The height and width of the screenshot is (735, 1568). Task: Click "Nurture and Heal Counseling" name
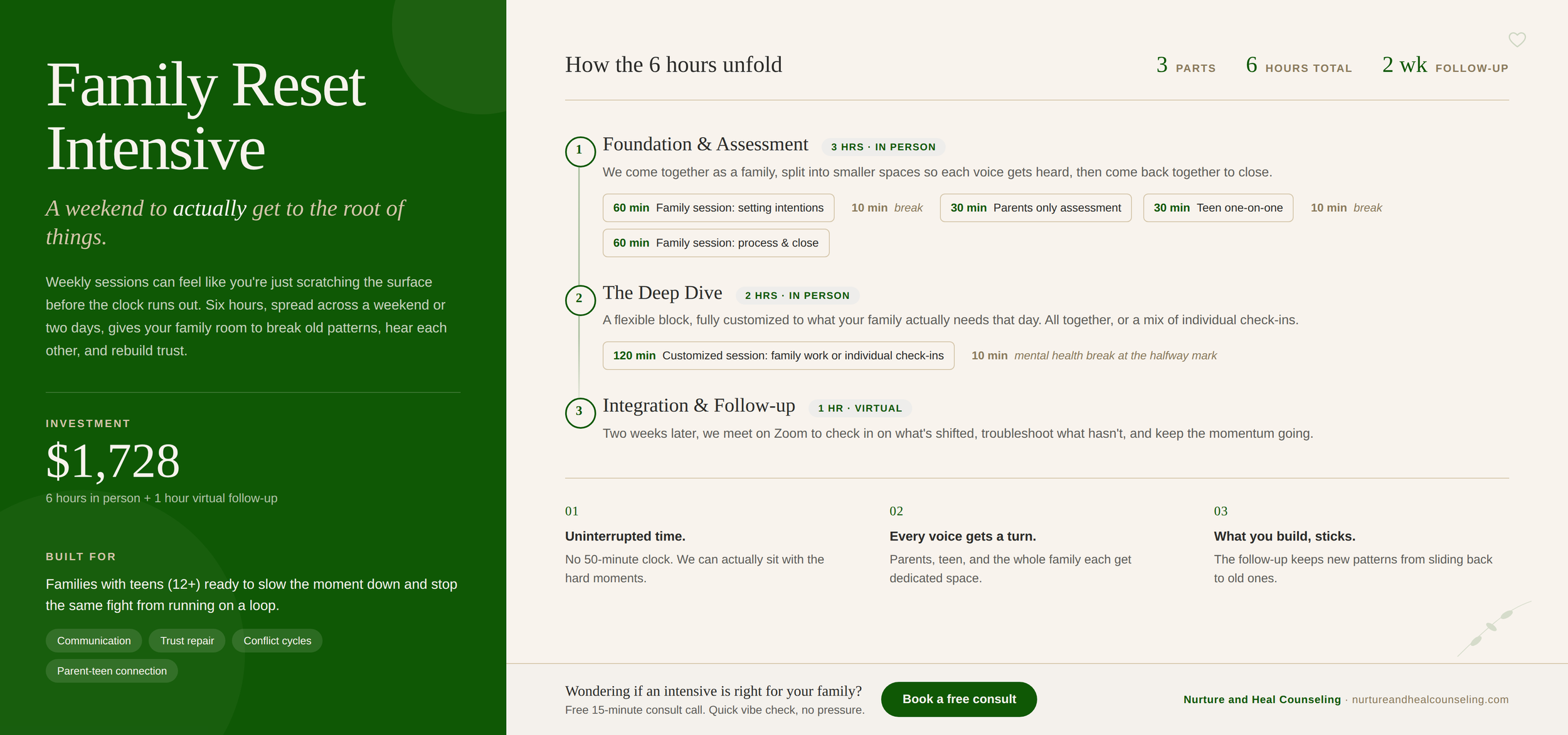(1262, 699)
